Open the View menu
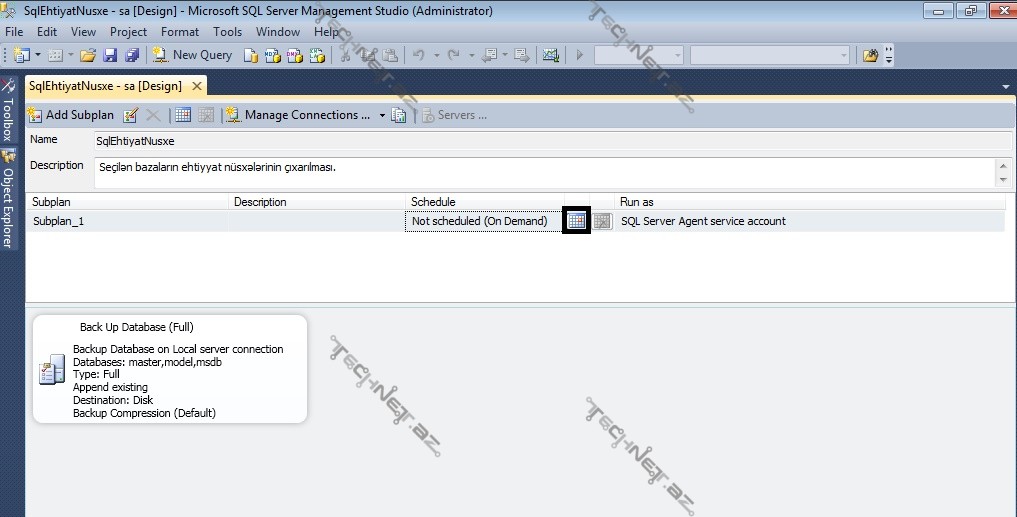Viewport: 1017px width, 517px height. (83, 32)
